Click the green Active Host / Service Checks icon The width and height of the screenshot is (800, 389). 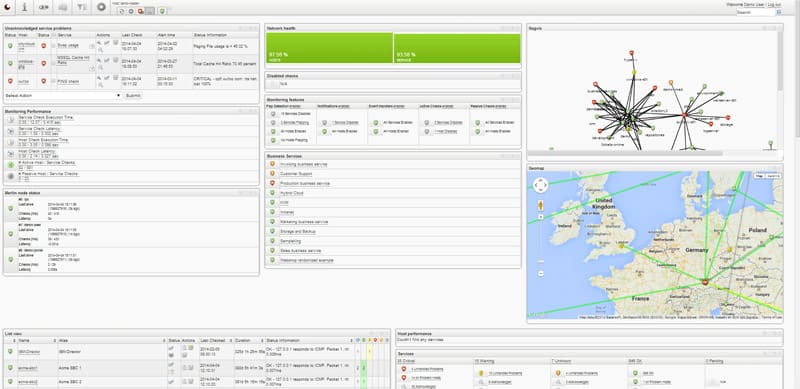coord(11,165)
